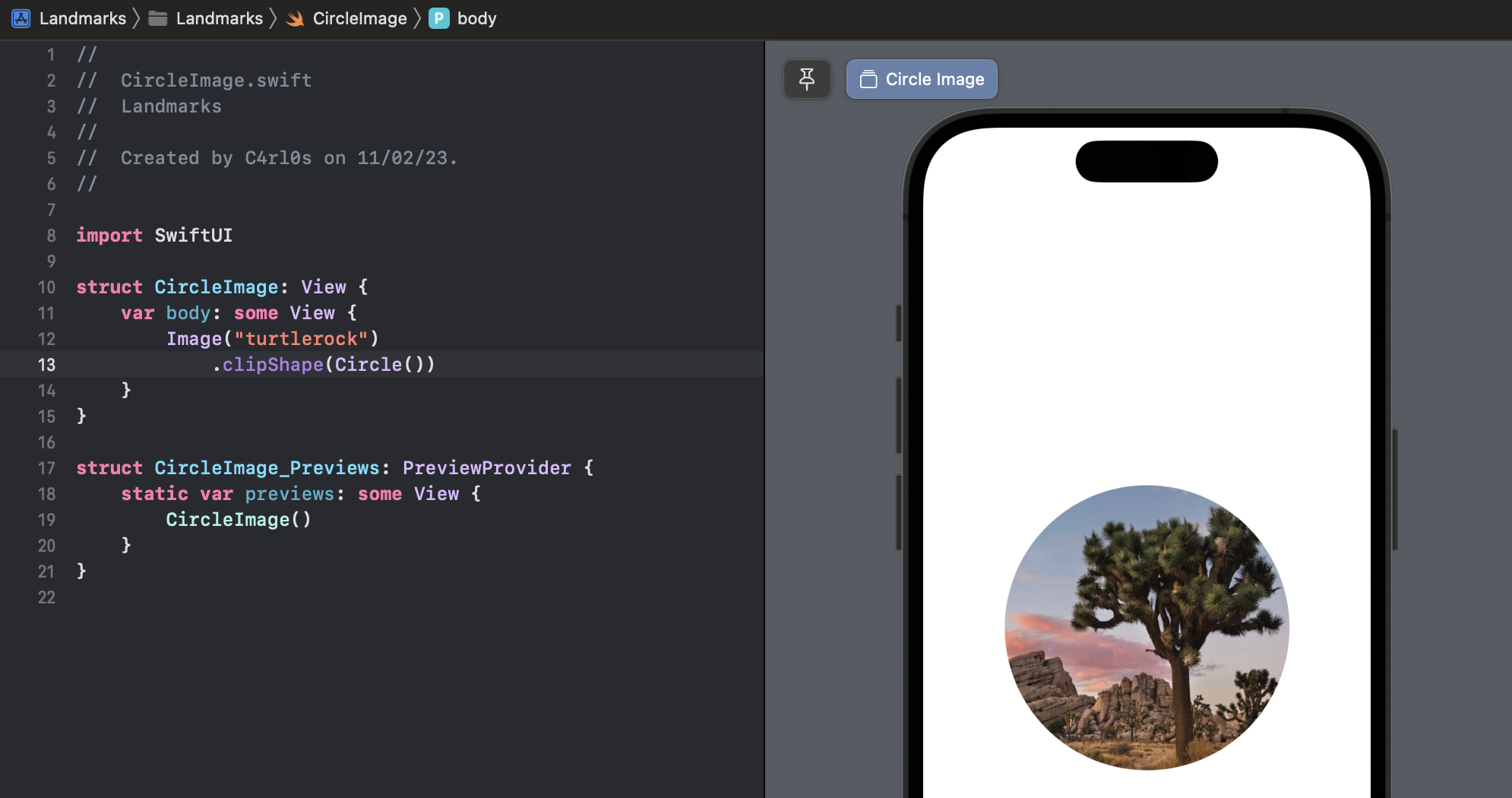Click the "Created by C4rl0s" comment line
This screenshot has width=1512, height=798.
coord(289,158)
